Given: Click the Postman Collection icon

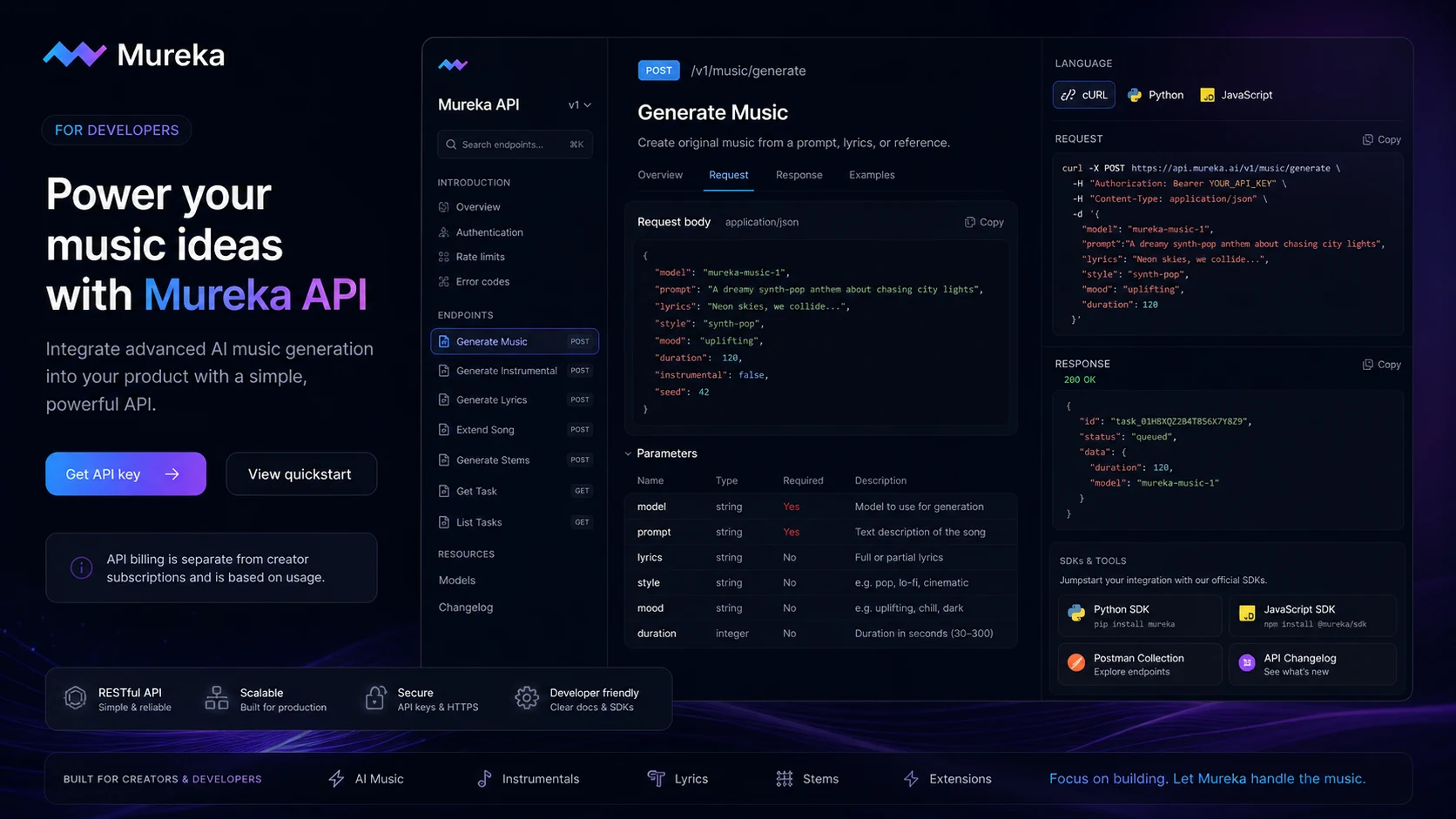Looking at the screenshot, I should click(1076, 663).
